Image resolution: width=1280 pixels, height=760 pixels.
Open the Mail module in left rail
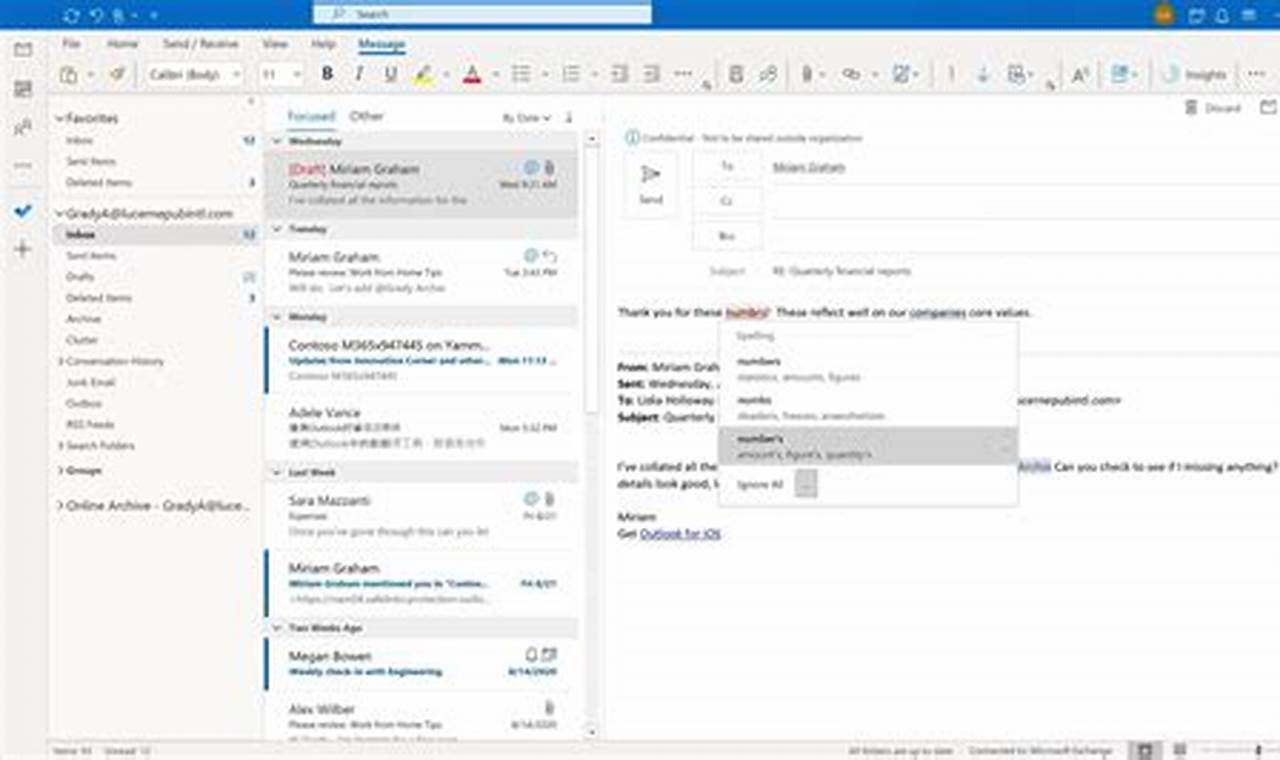(x=23, y=50)
